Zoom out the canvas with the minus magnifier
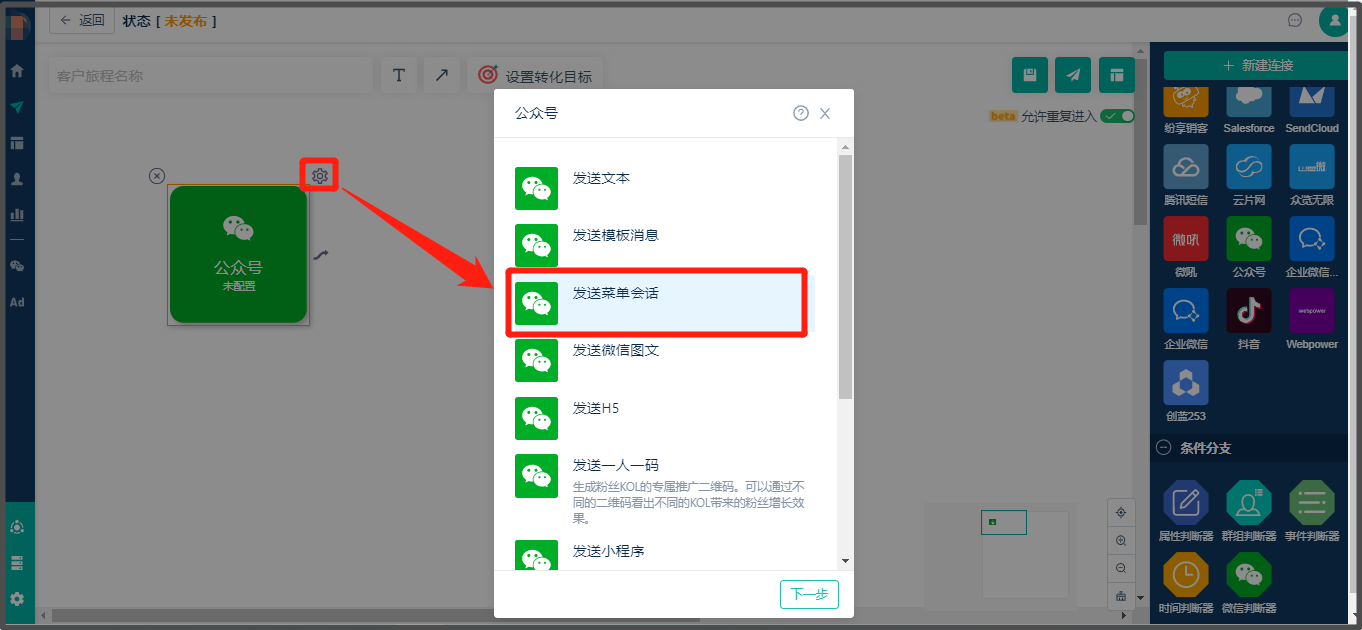This screenshot has height=630, width=1362. (1121, 568)
